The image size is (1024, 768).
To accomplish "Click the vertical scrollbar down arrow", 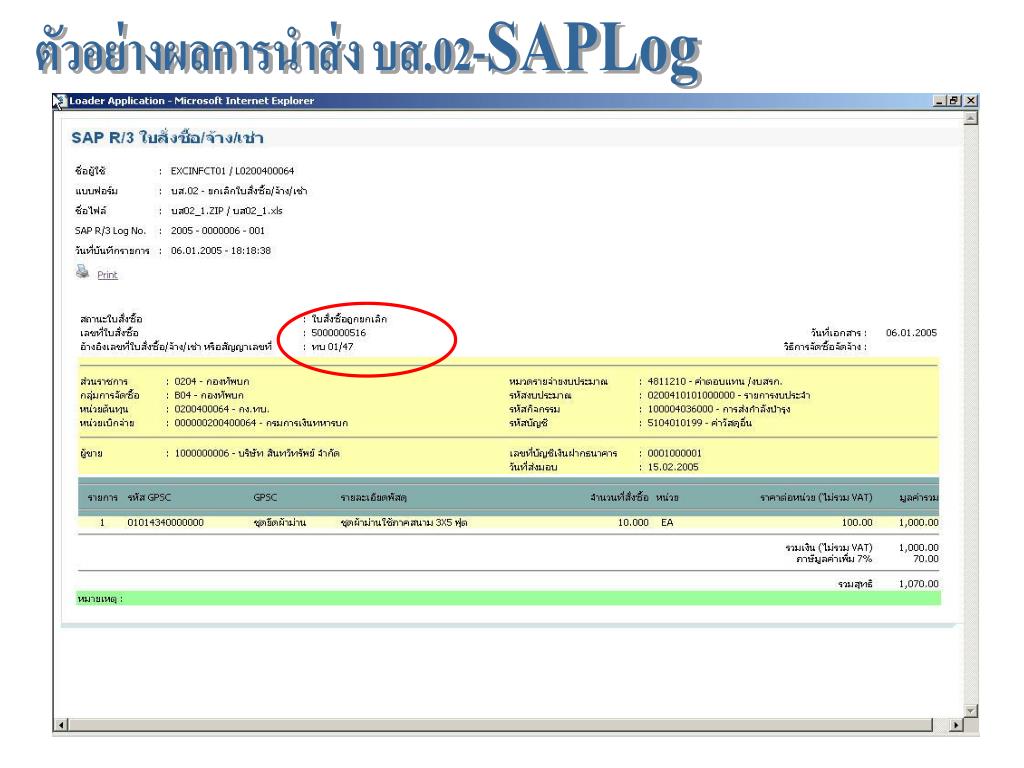I will [970, 711].
